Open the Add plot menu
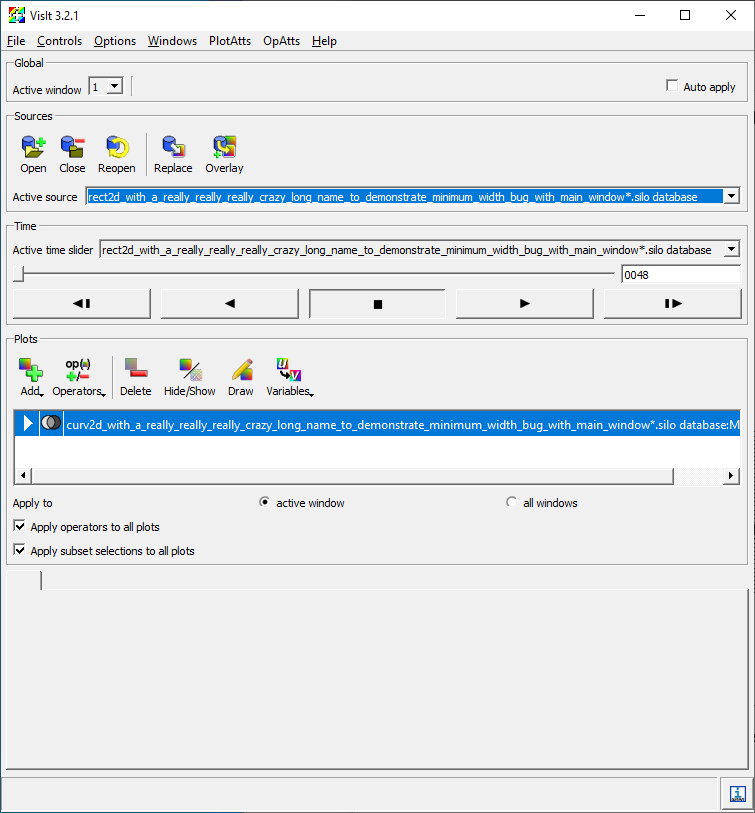Image resolution: width=755 pixels, height=813 pixels. point(31,377)
